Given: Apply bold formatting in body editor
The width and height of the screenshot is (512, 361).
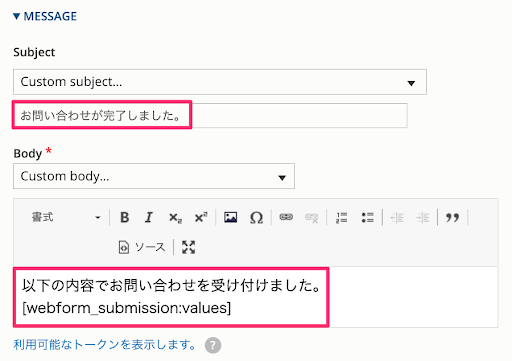Looking at the screenshot, I should pyautogui.click(x=125, y=218).
